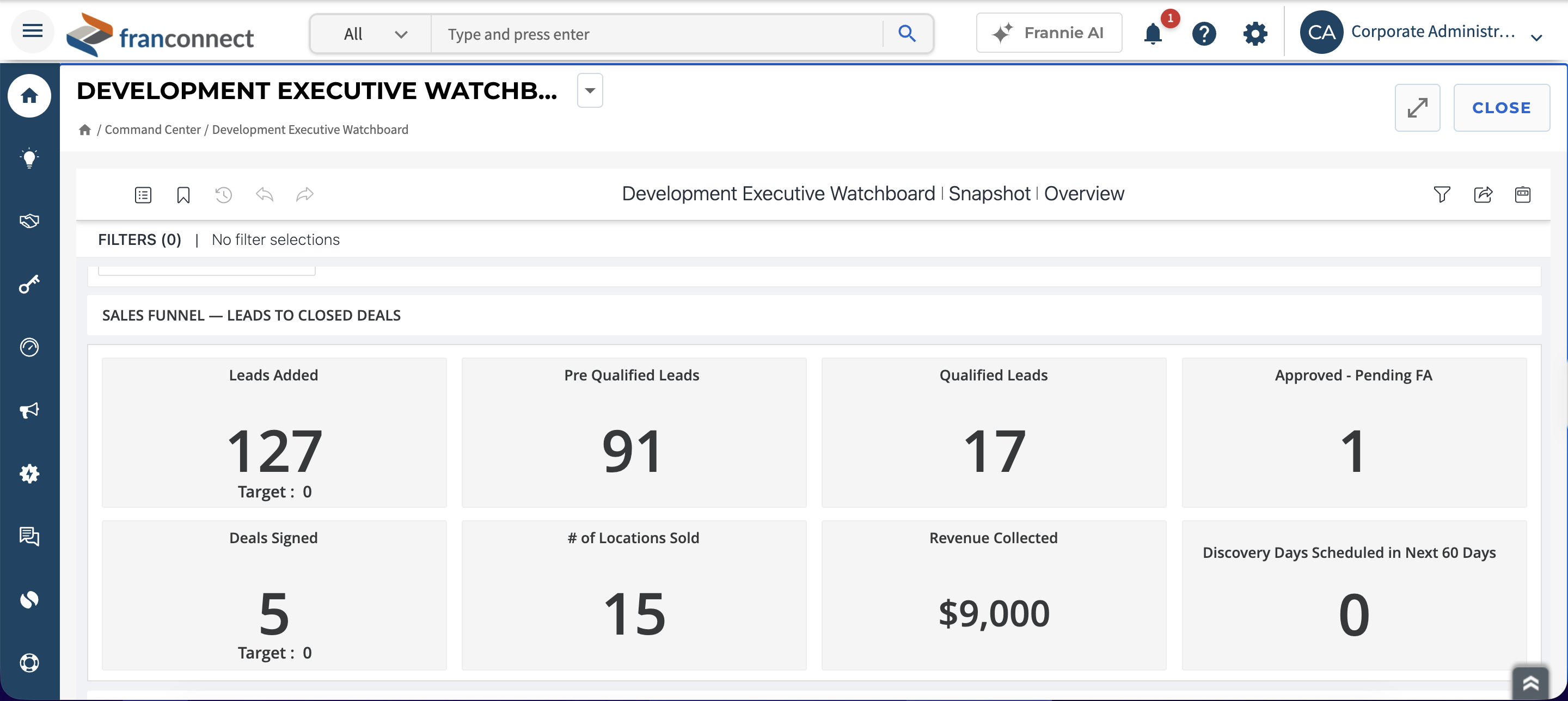
Task: Click the FranConnect logo
Action: (160, 35)
